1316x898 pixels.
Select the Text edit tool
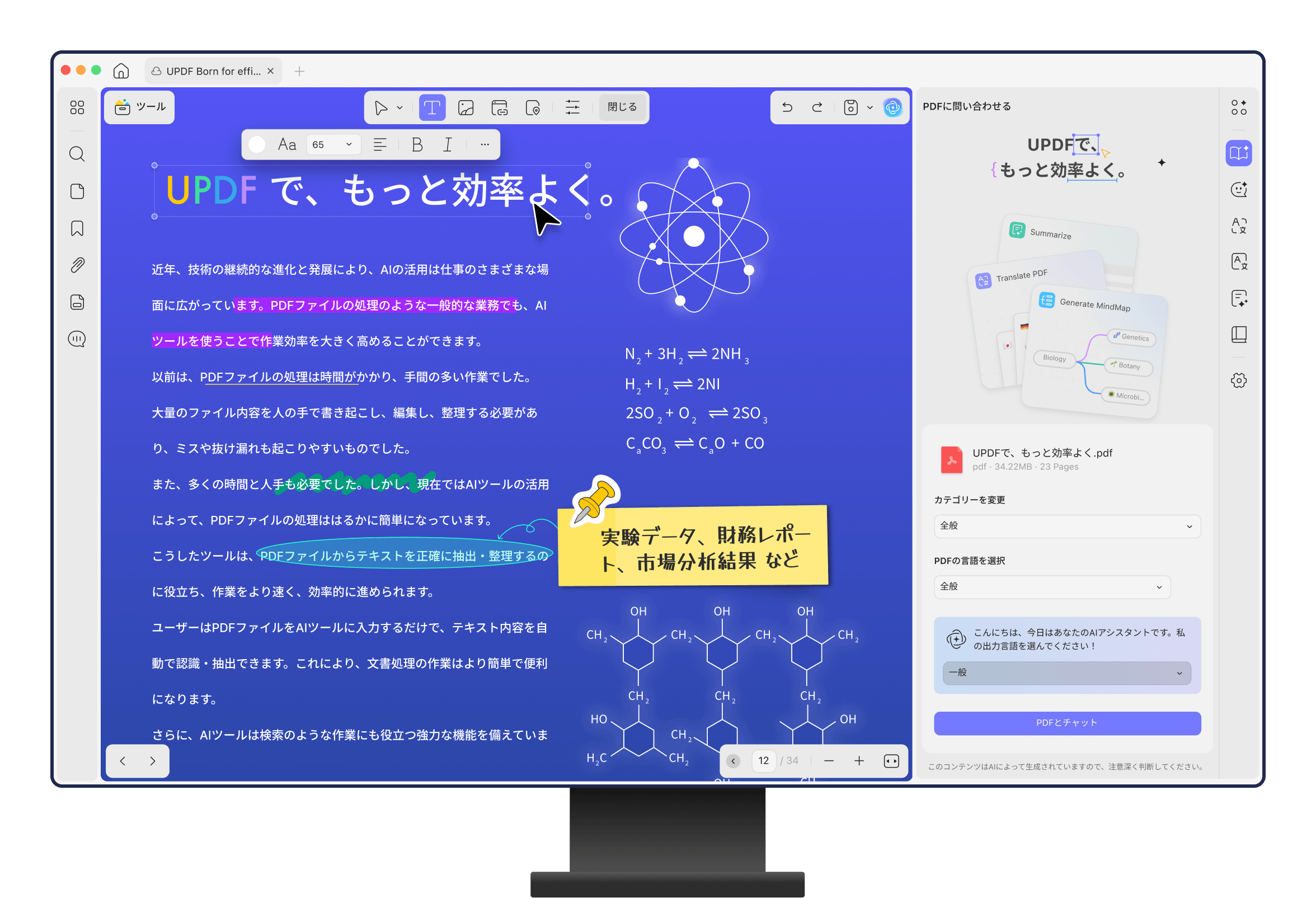pyautogui.click(x=432, y=107)
